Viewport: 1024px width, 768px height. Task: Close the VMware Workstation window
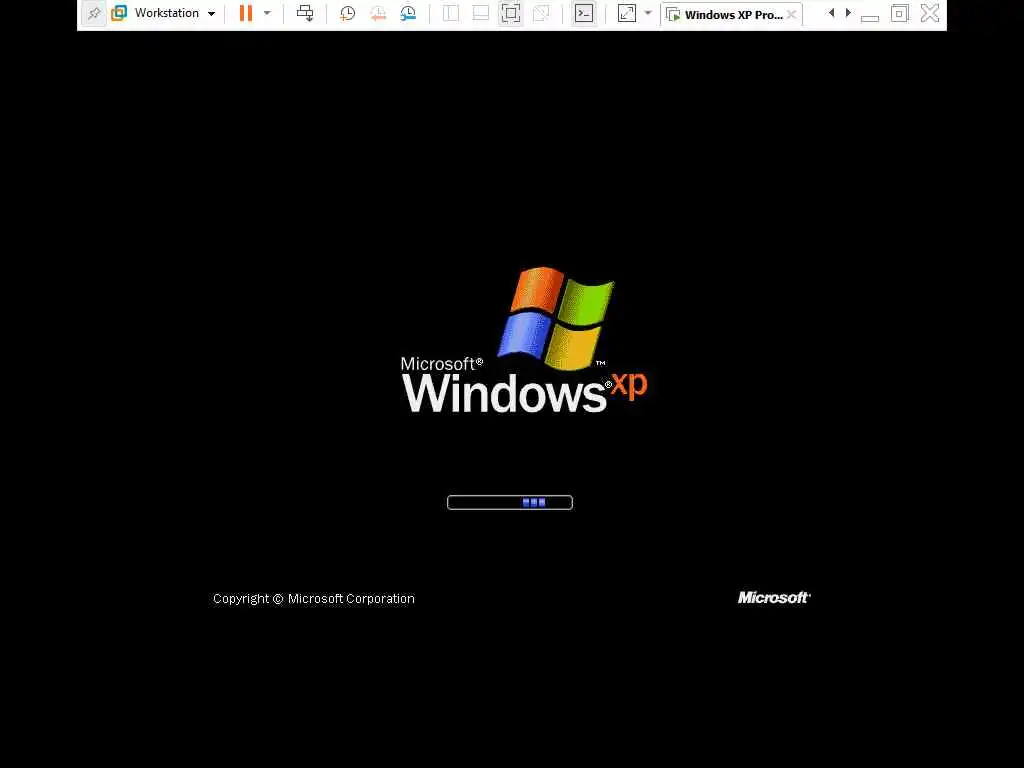coord(930,13)
